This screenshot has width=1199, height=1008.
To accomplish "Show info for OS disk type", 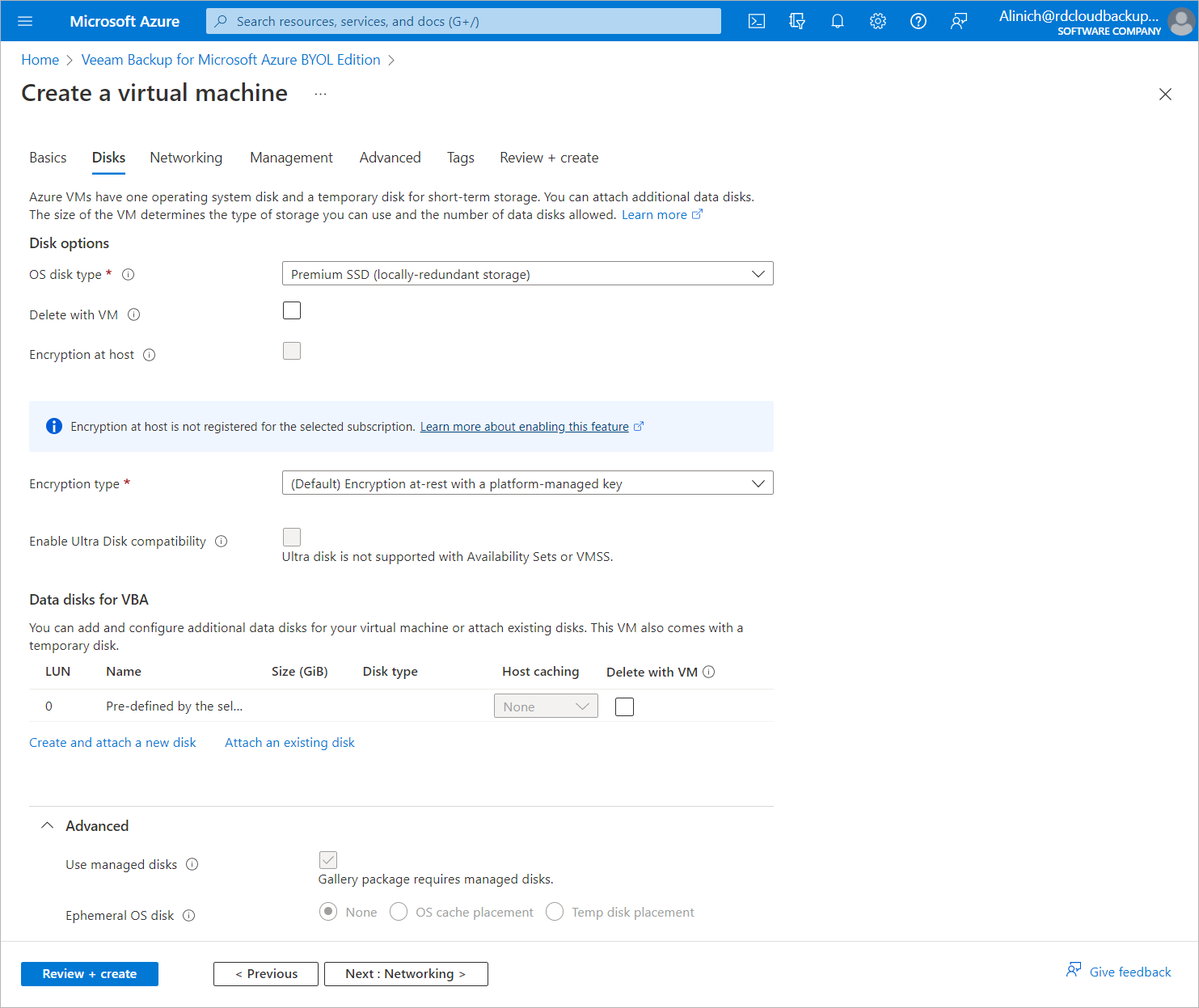I will 128,275.
